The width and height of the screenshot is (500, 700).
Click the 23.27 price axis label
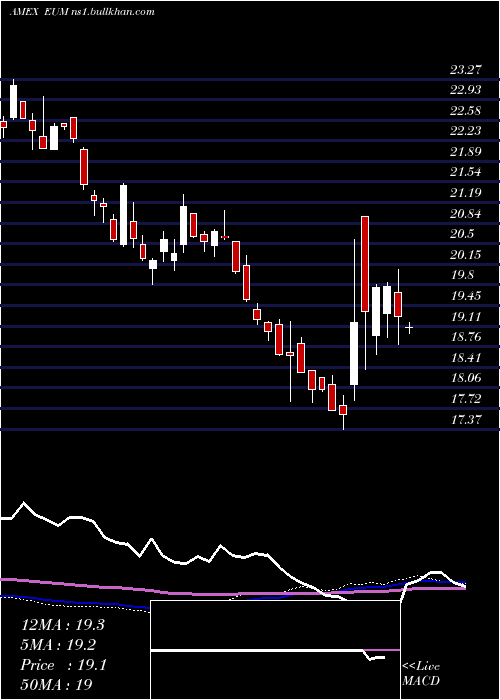tap(466, 70)
